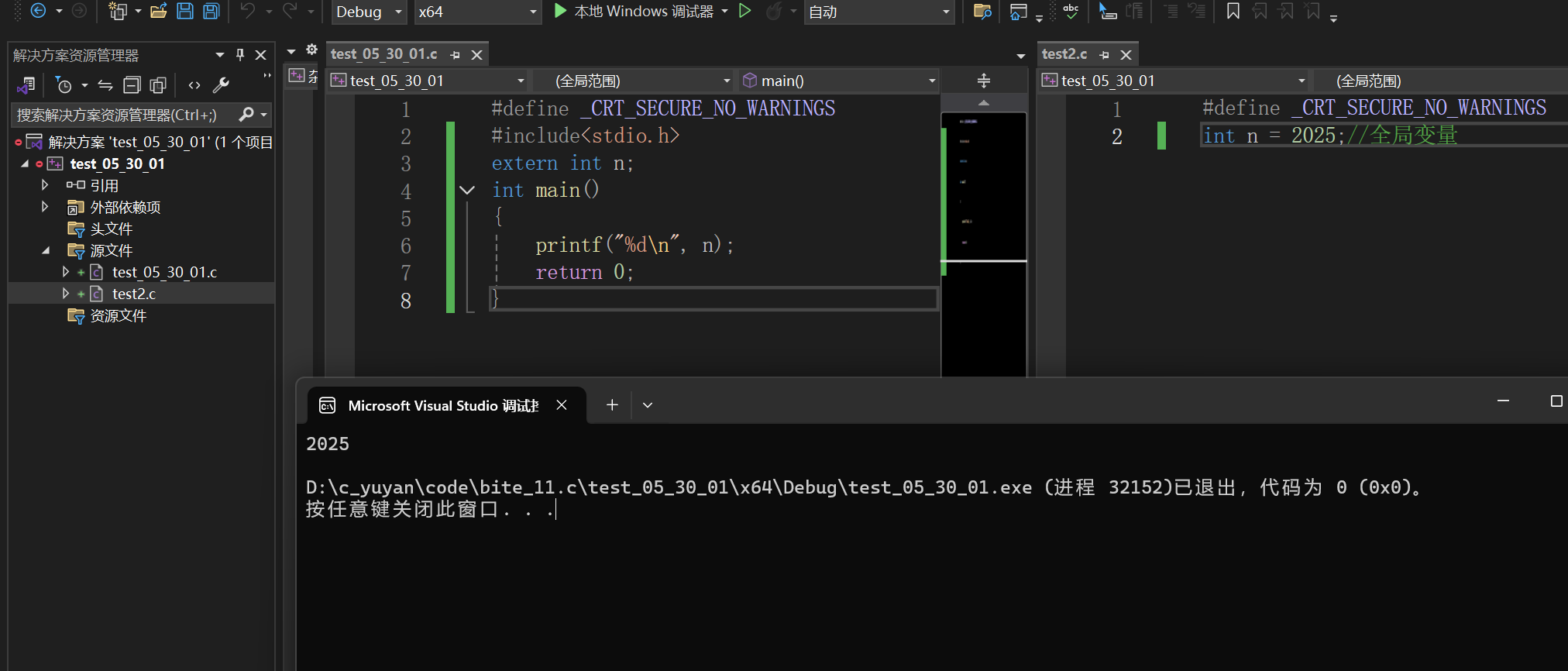Open a new console tab with plus button
This screenshot has width=1568, height=671.
click(612, 405)
